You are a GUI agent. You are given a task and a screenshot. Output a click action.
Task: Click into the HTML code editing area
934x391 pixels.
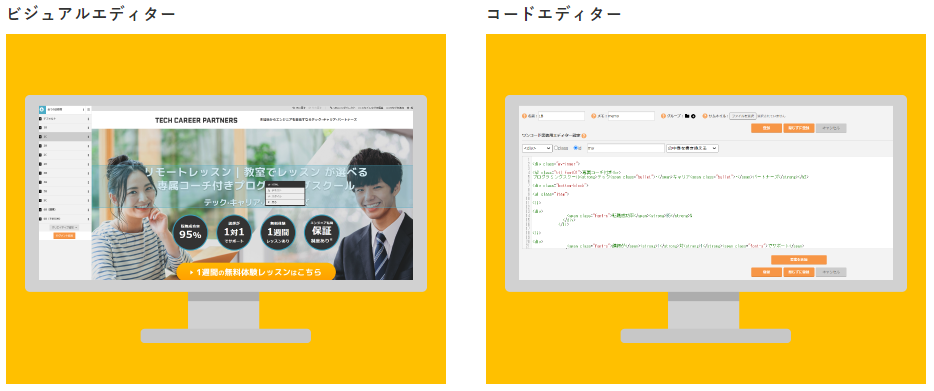[x=706, y=203]
